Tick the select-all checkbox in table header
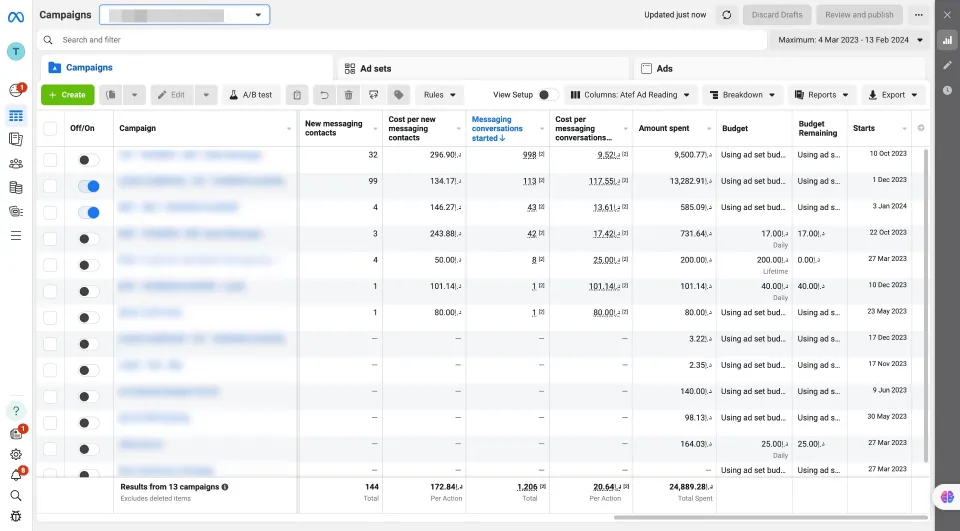Screen dimensions: 960x531 click(50, 128)
